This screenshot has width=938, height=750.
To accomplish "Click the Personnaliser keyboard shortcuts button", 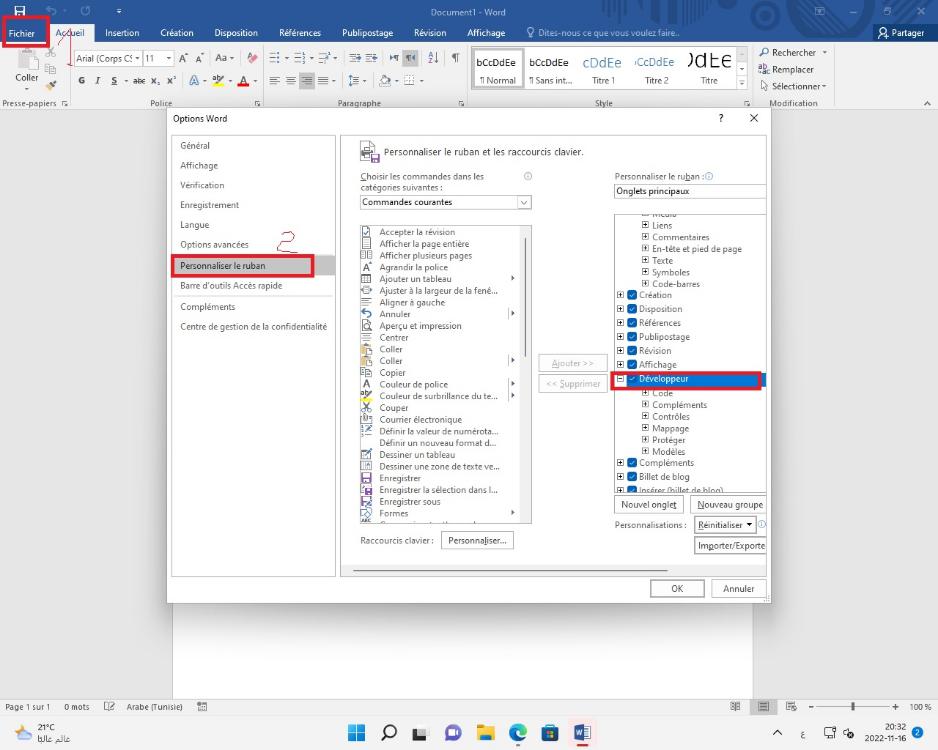I will click(x=477, y=540).
